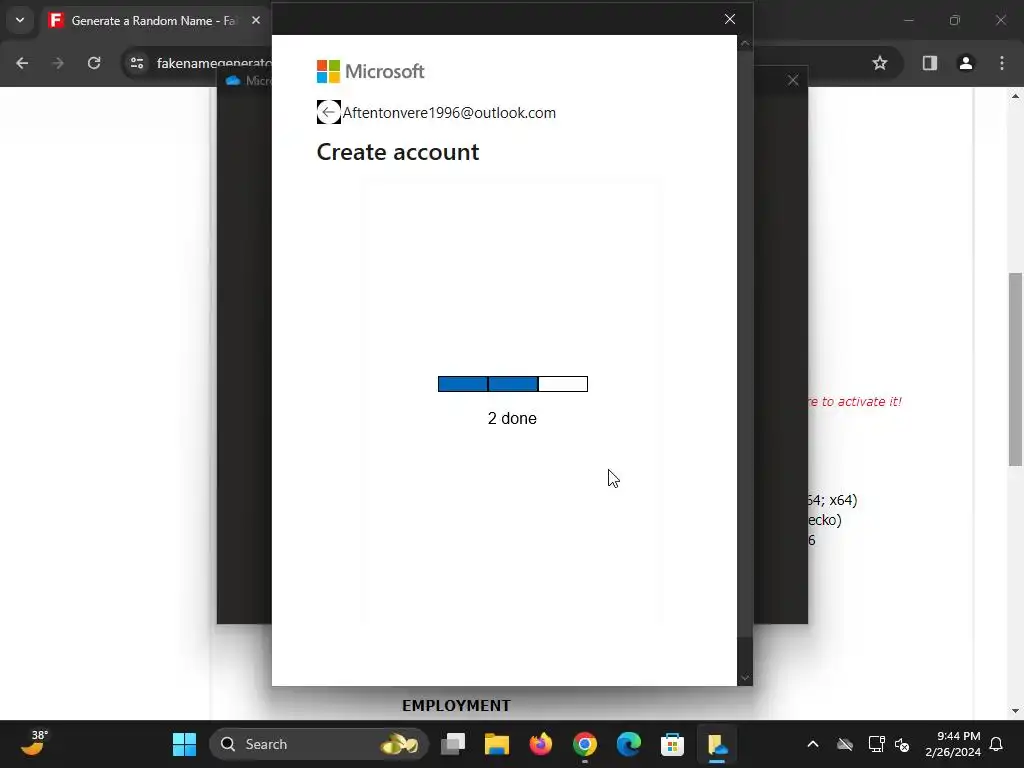The height and width of the screenshot is (768, 1024).
Task: Open the Windows Start menu
Action: (184, 744)
